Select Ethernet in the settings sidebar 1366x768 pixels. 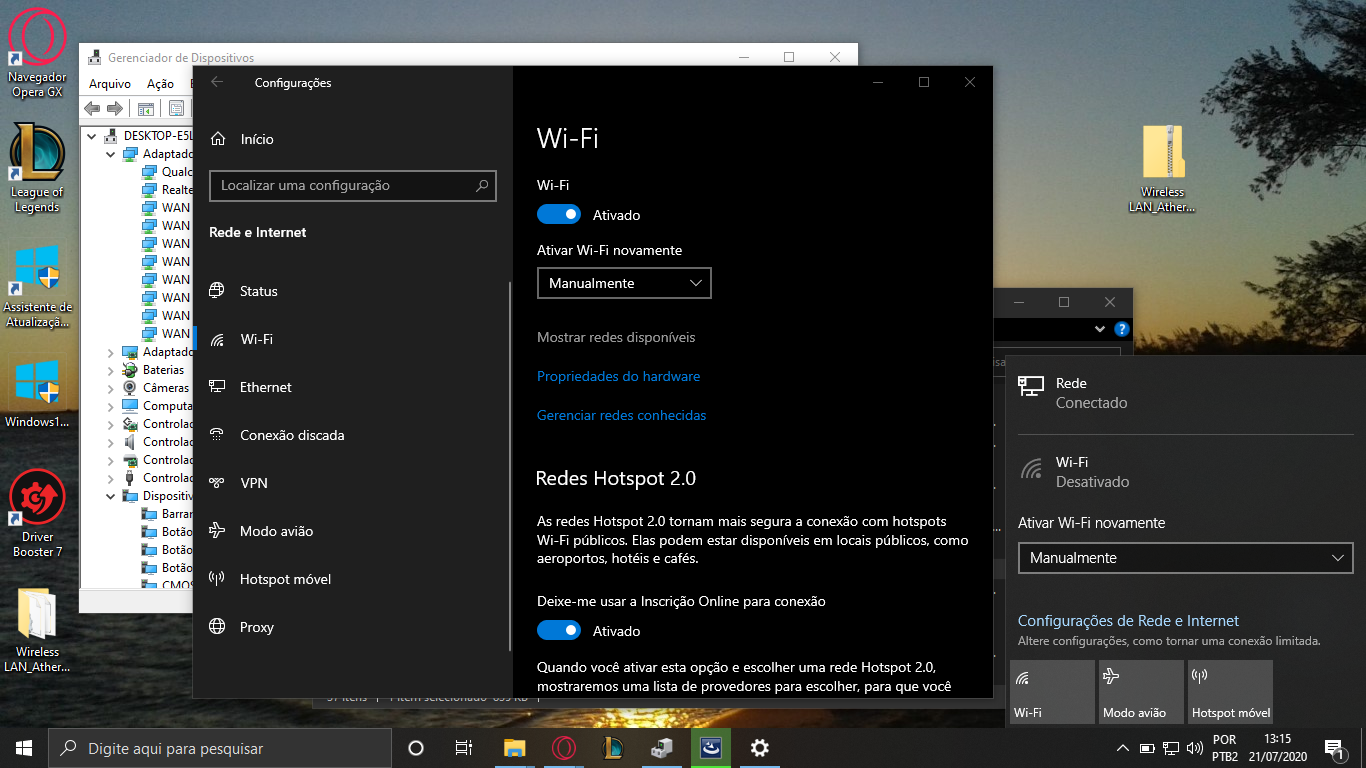(x=266, y=387)
